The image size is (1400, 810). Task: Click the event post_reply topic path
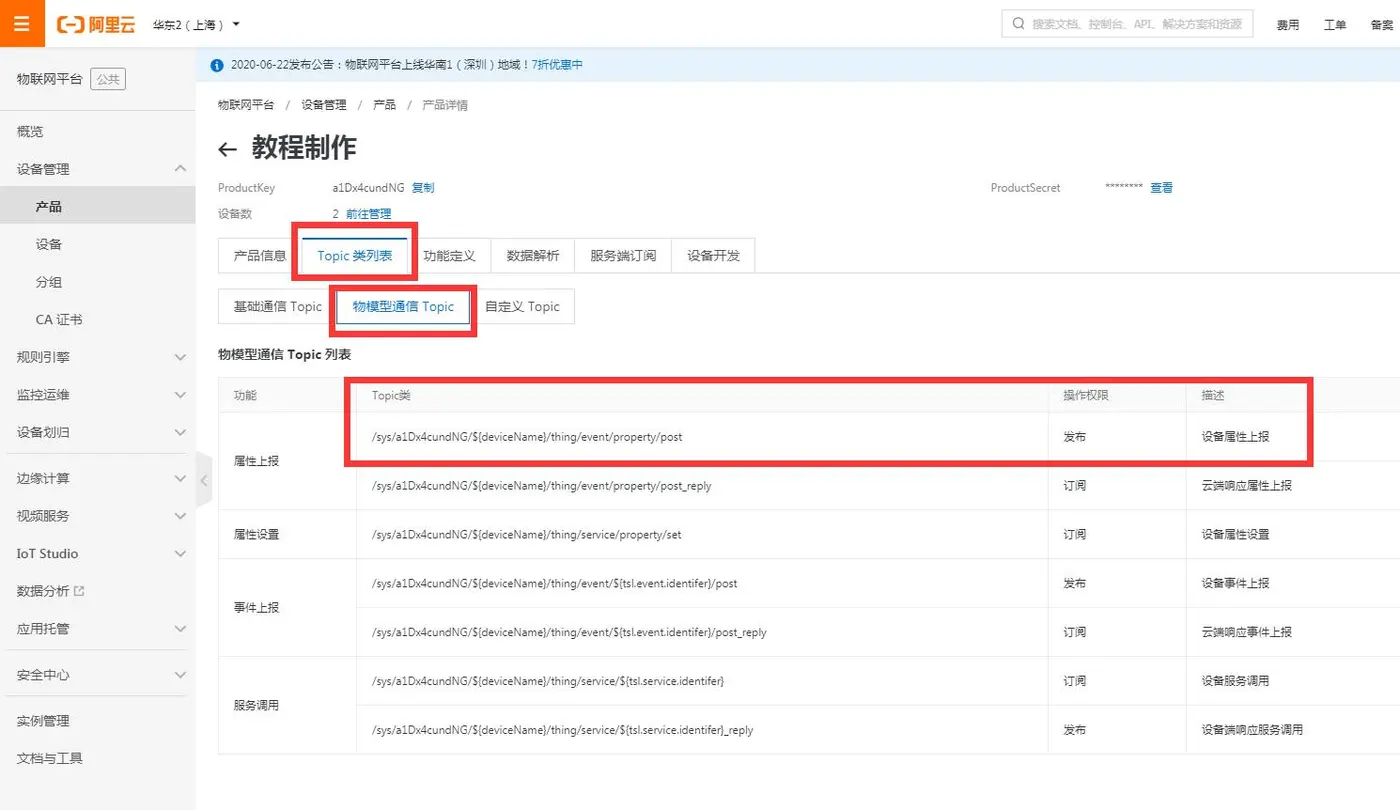point(569,632)
